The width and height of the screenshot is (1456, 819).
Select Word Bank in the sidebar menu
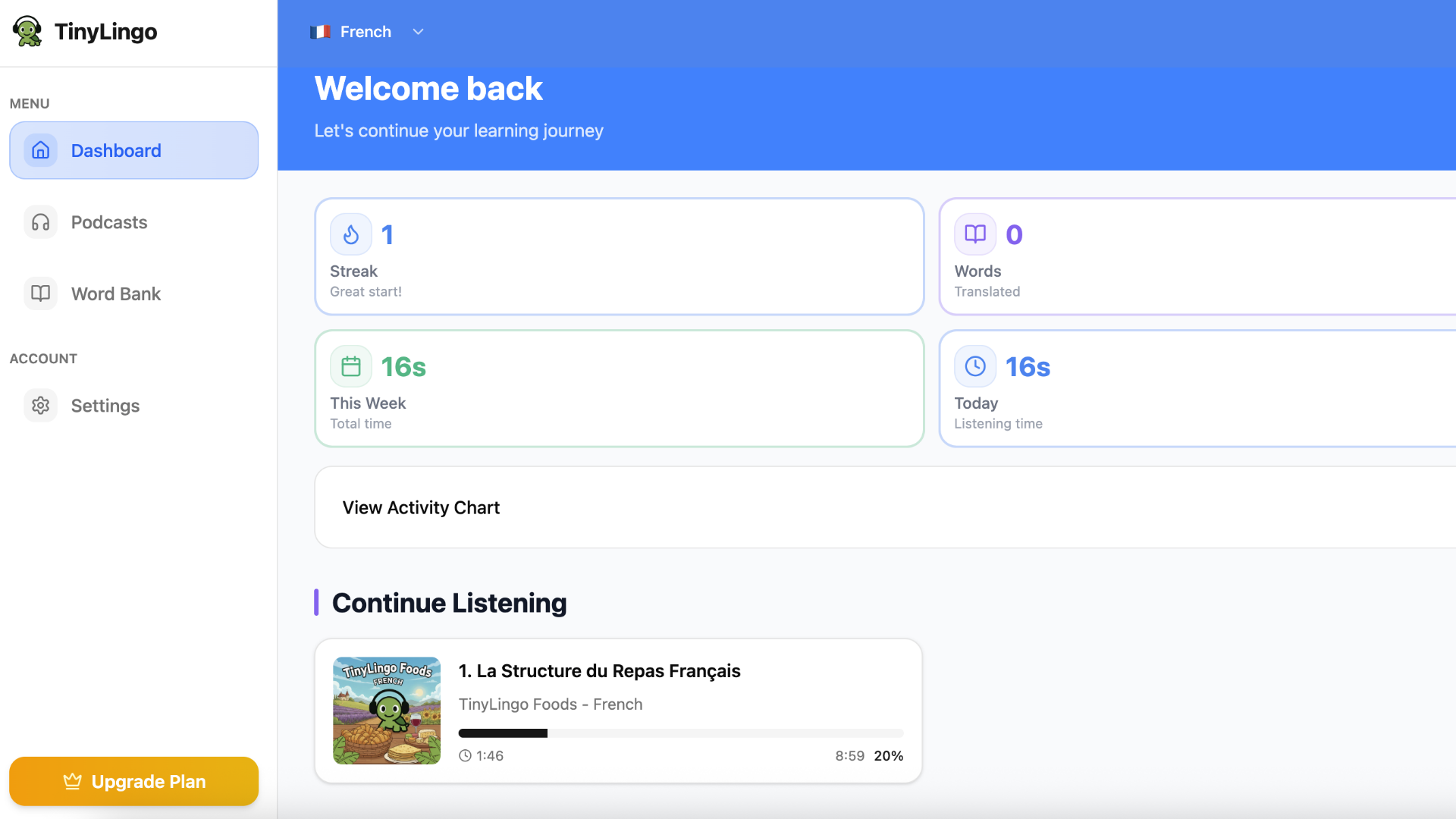point(116,293)
